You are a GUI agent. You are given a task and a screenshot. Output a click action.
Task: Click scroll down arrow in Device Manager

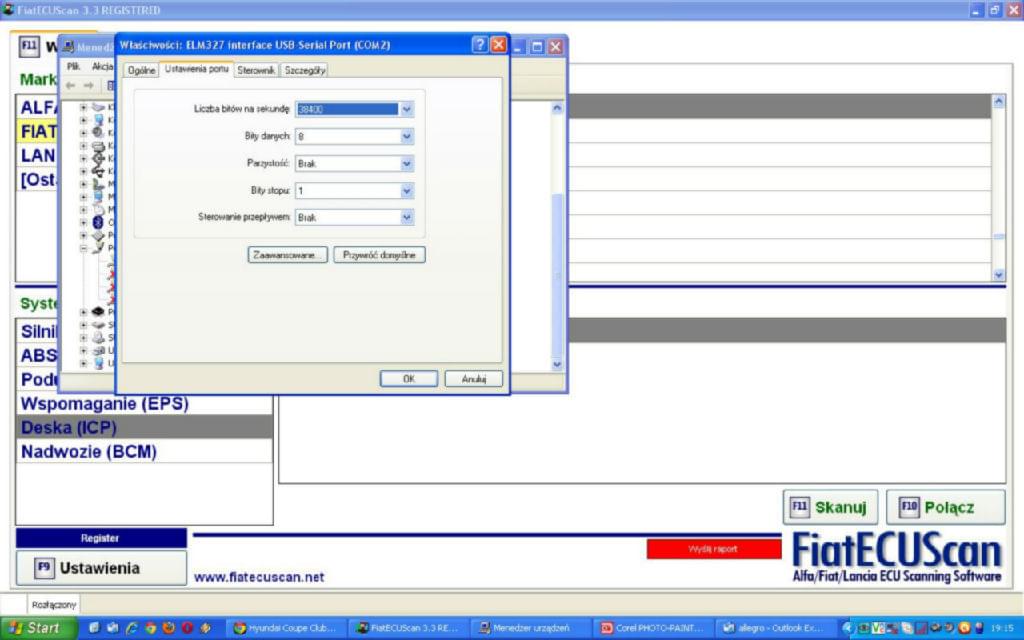point(557,365)
